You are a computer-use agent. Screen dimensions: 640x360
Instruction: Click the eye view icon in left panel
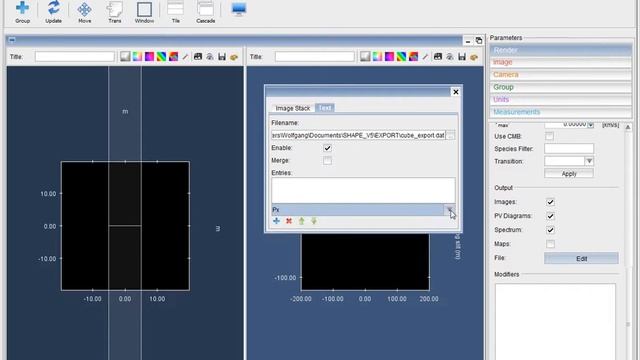[209, 57]
